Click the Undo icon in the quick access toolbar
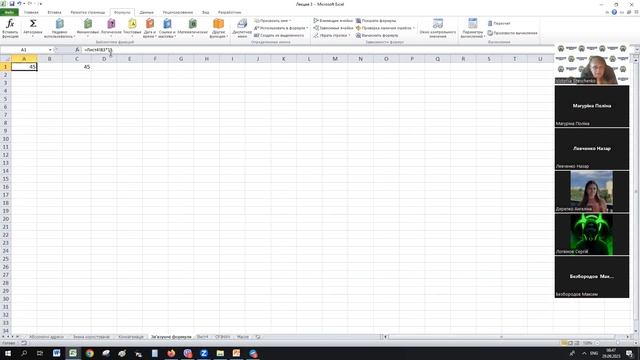The width and height of the screenshot is (640, 360). 19,4
